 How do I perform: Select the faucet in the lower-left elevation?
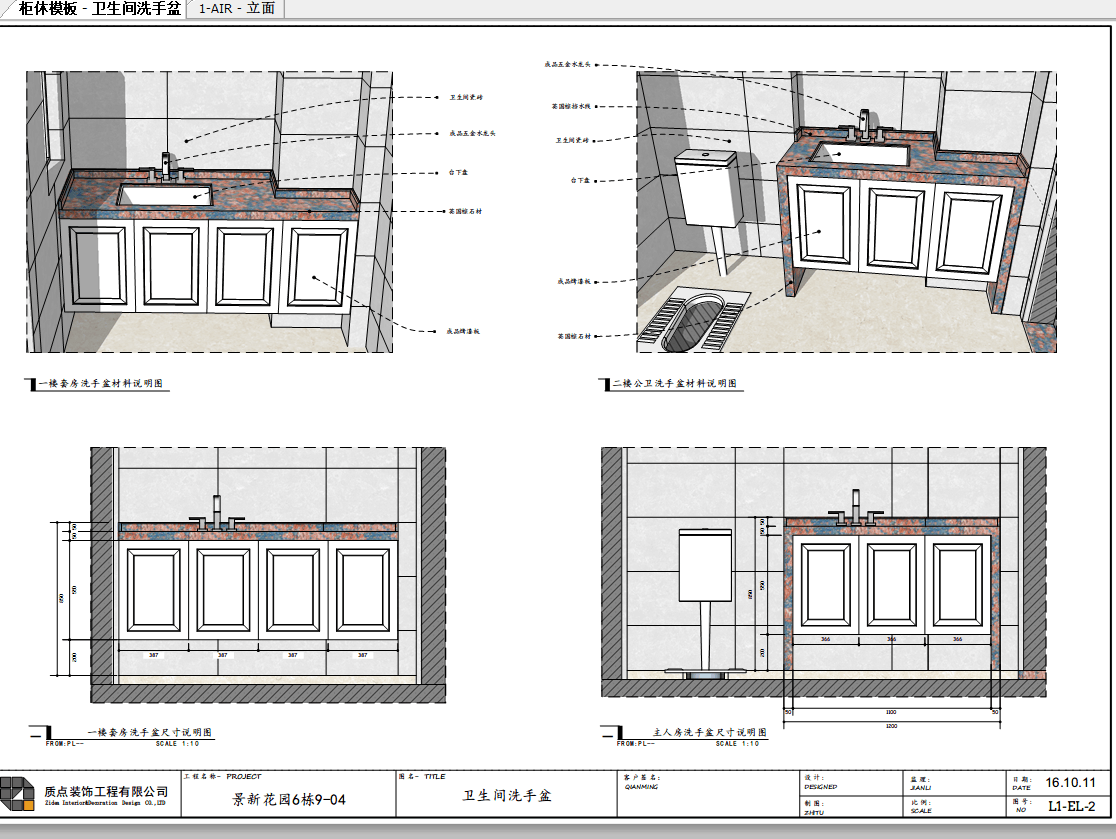click(217, 514)
